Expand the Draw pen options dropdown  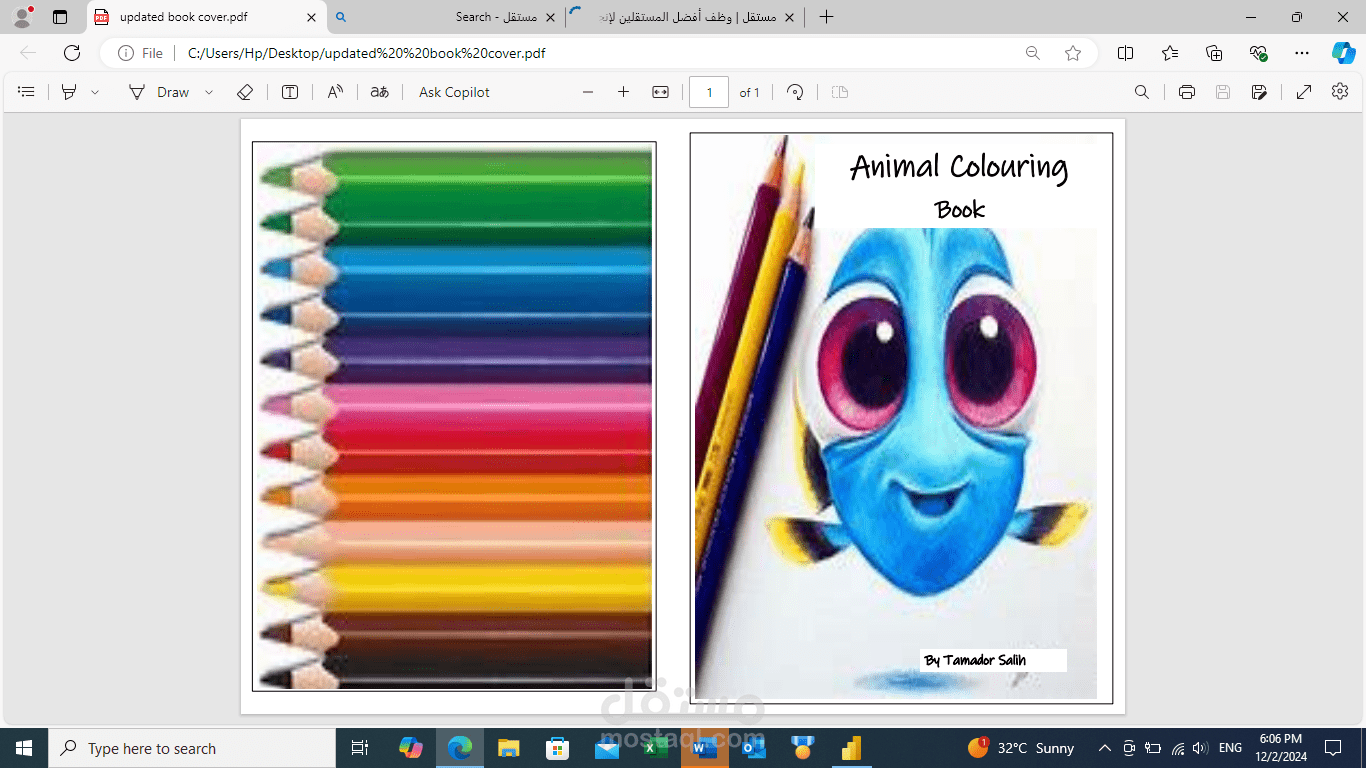(x=209, y=92)
